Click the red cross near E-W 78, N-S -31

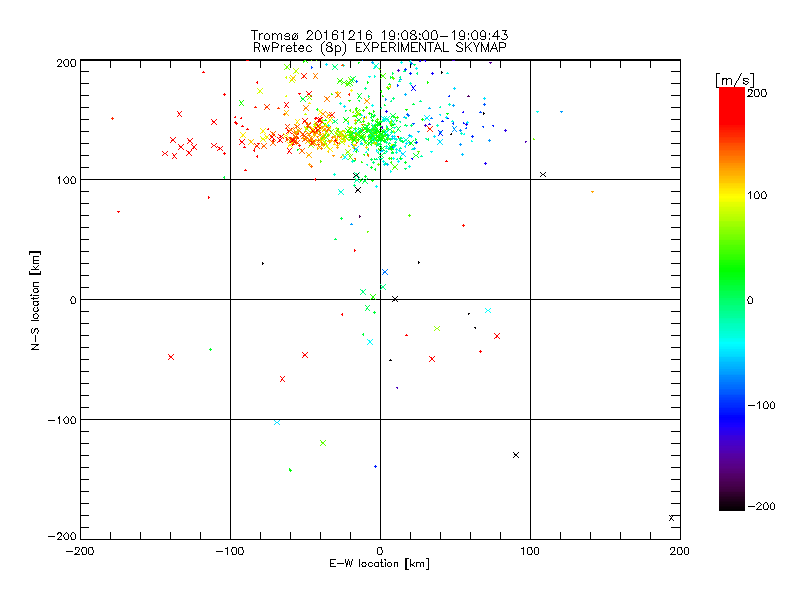(497, 336)
